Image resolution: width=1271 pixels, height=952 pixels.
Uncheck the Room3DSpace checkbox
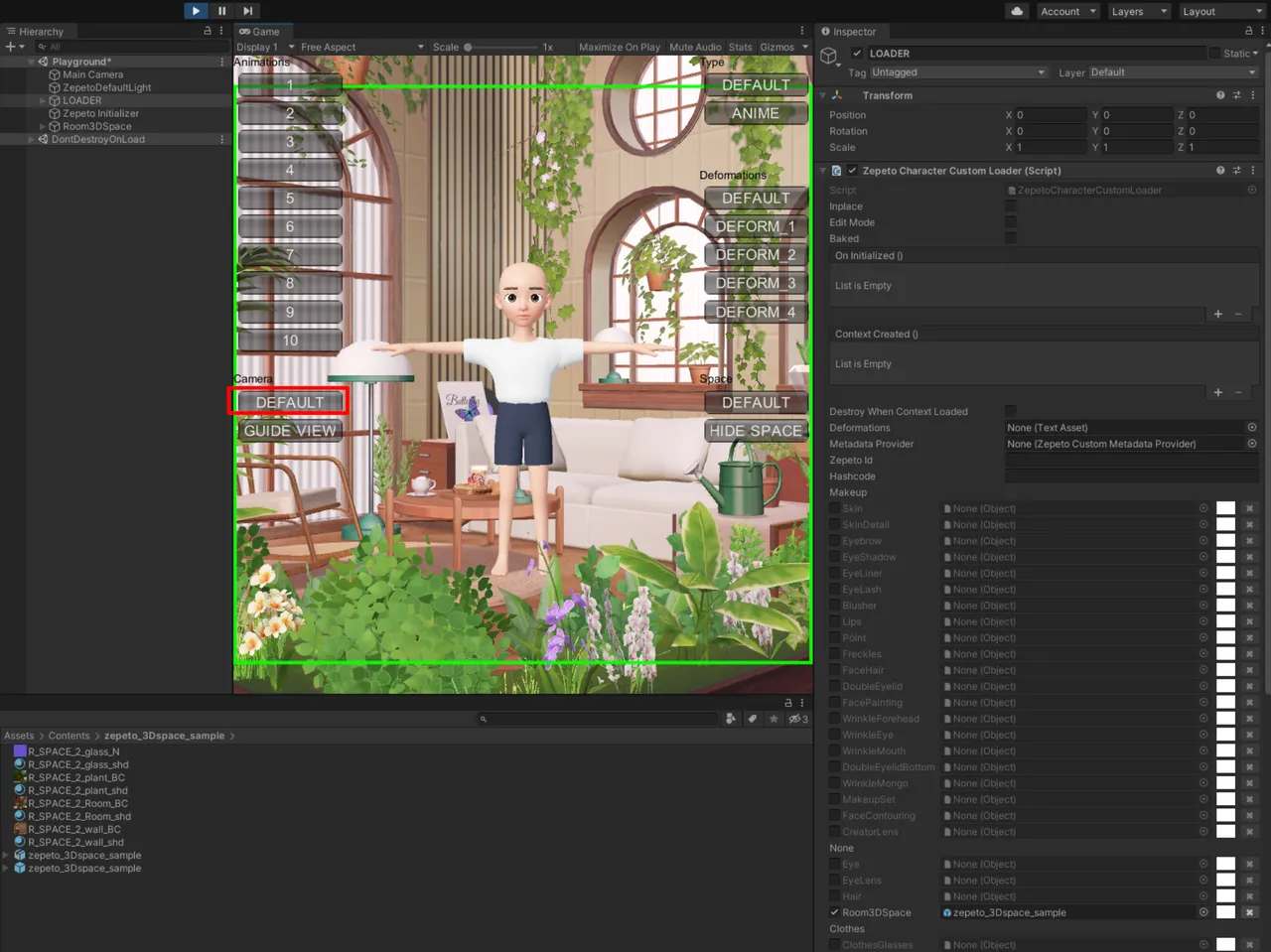[x=834, y=912]
